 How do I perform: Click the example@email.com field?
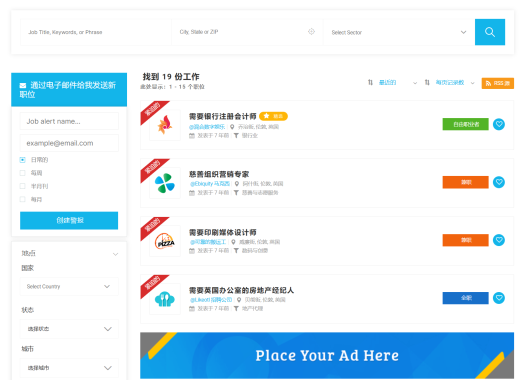tap(69, 143)
